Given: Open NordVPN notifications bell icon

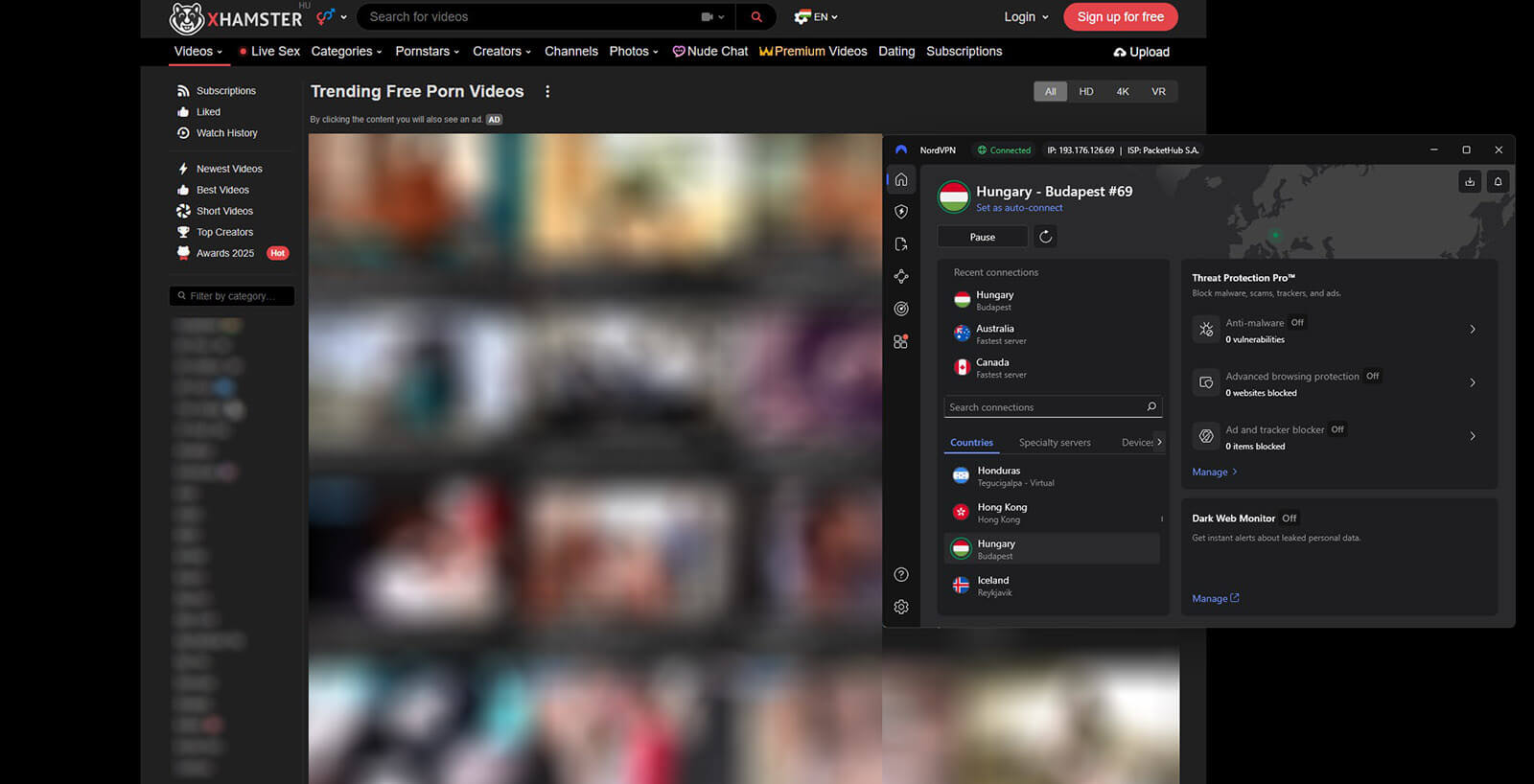Looking at the screenshot, I should 1498,181.
